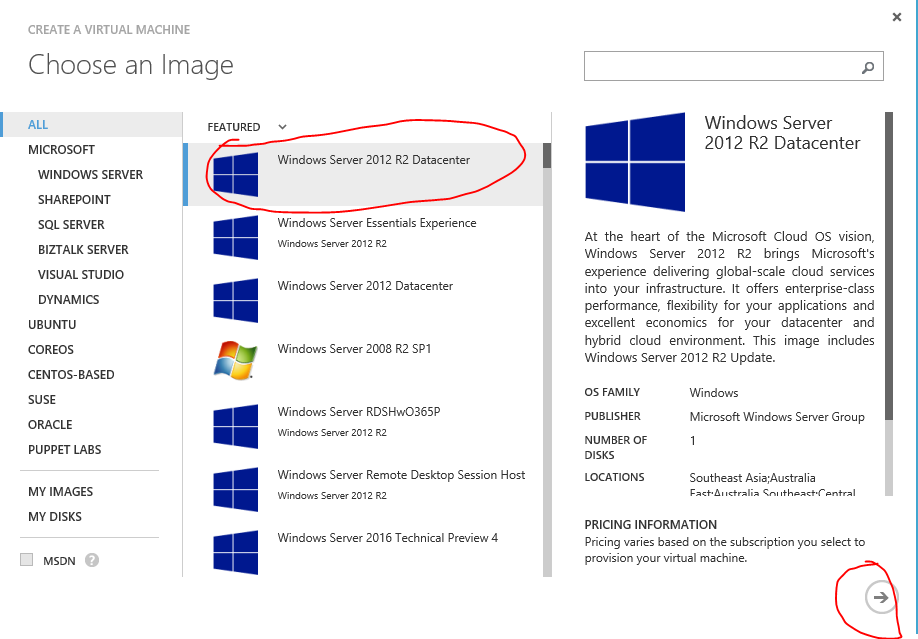Click the details pane scrollbar thumb
Image resolution: width=918 pixels, height=639 pixels.
tap(889, 266)
